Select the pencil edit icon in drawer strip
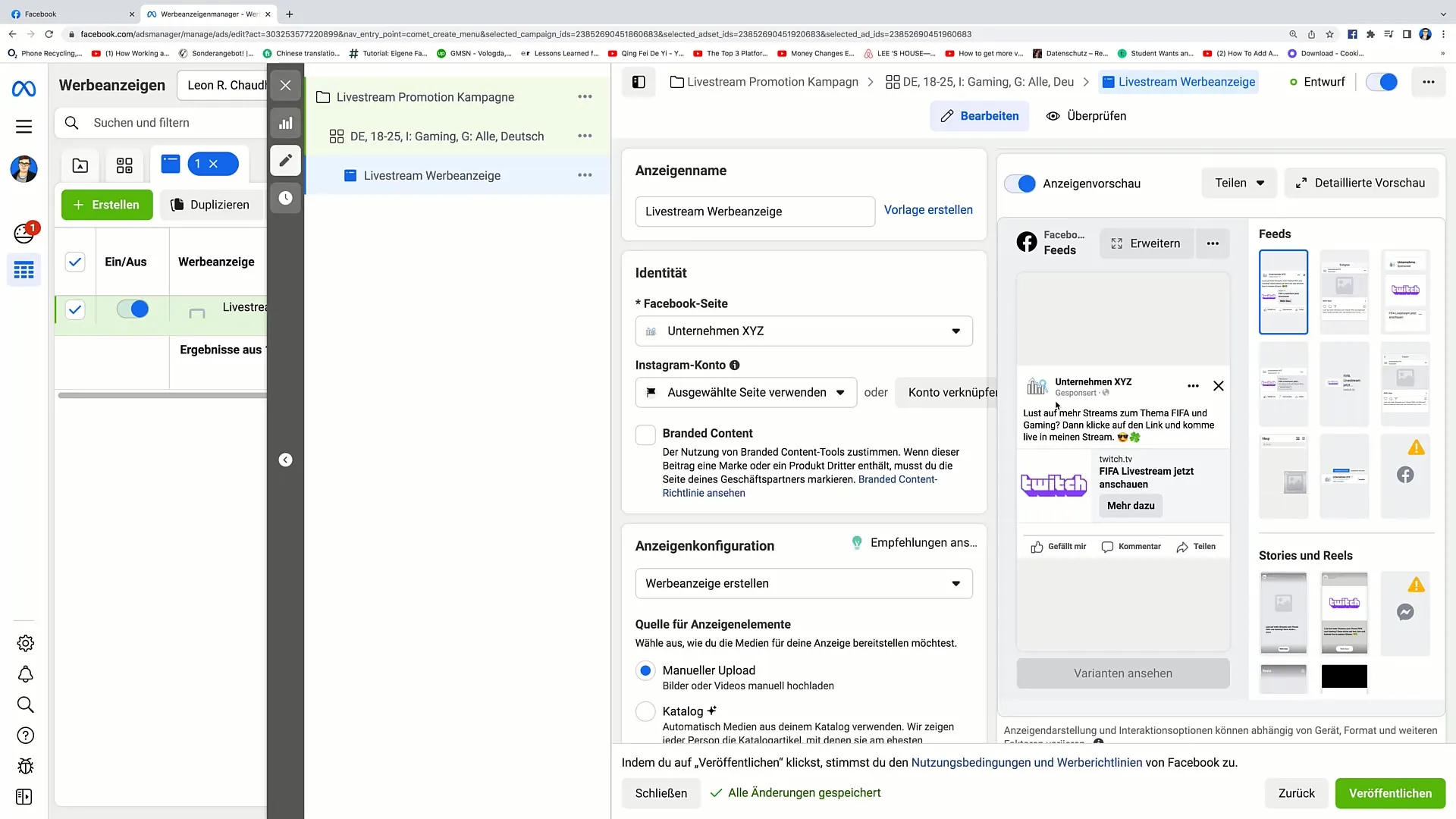The height and width of the screenshot is (819, 1456). [285, 160]
